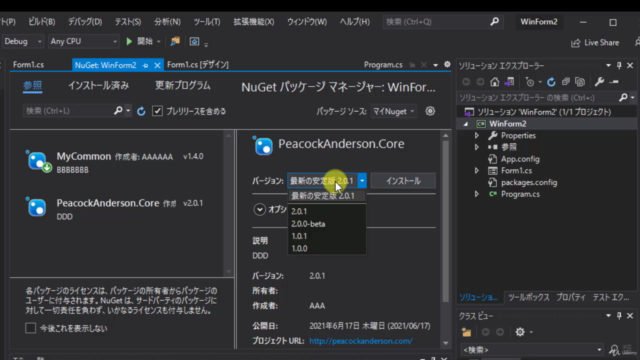Switch to the プロパティ panel tab
Viewport: 640px width, 360px height.
pyautogui.click(x=571, y=298)
